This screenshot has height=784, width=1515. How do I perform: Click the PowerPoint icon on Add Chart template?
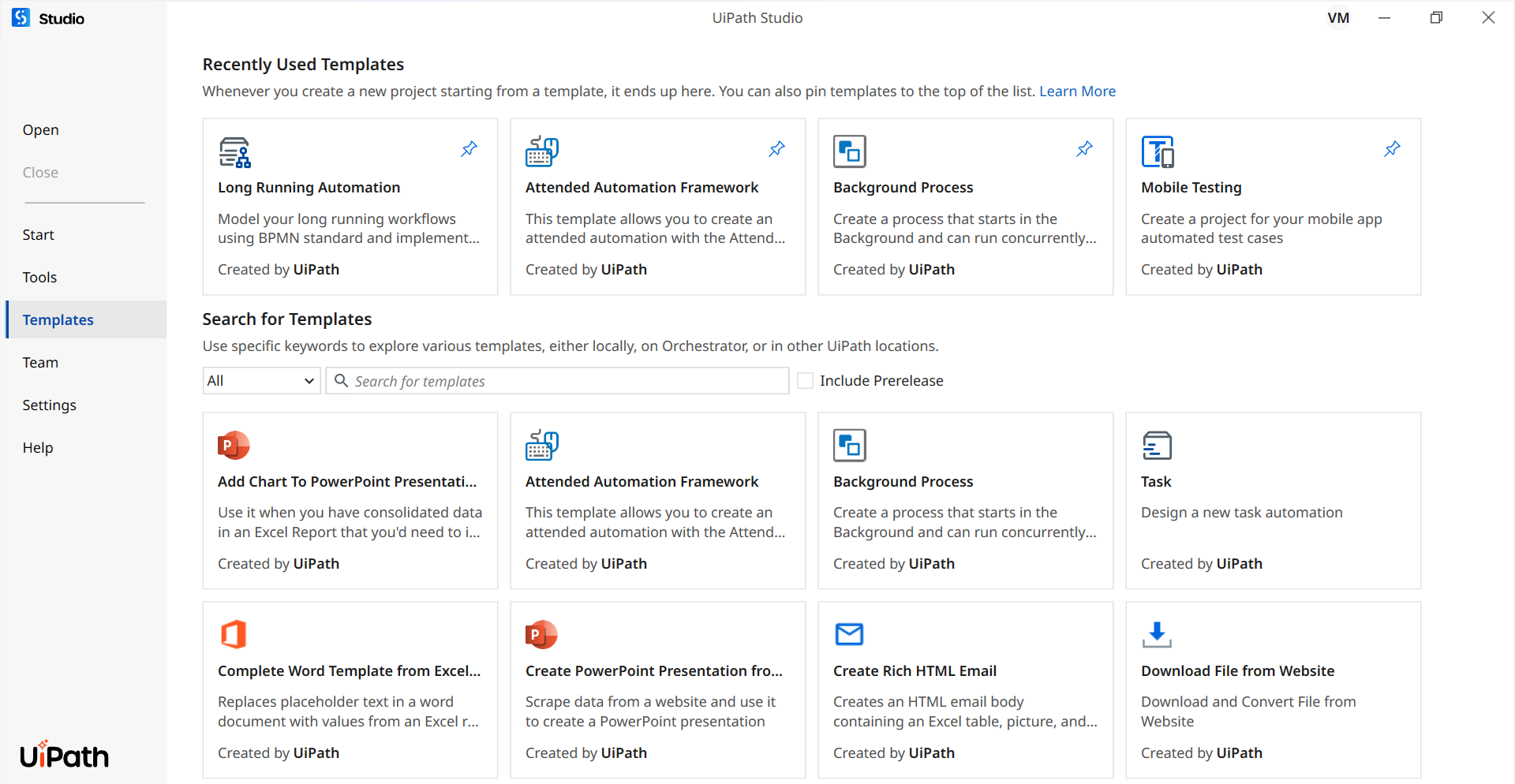pos(234,446)
